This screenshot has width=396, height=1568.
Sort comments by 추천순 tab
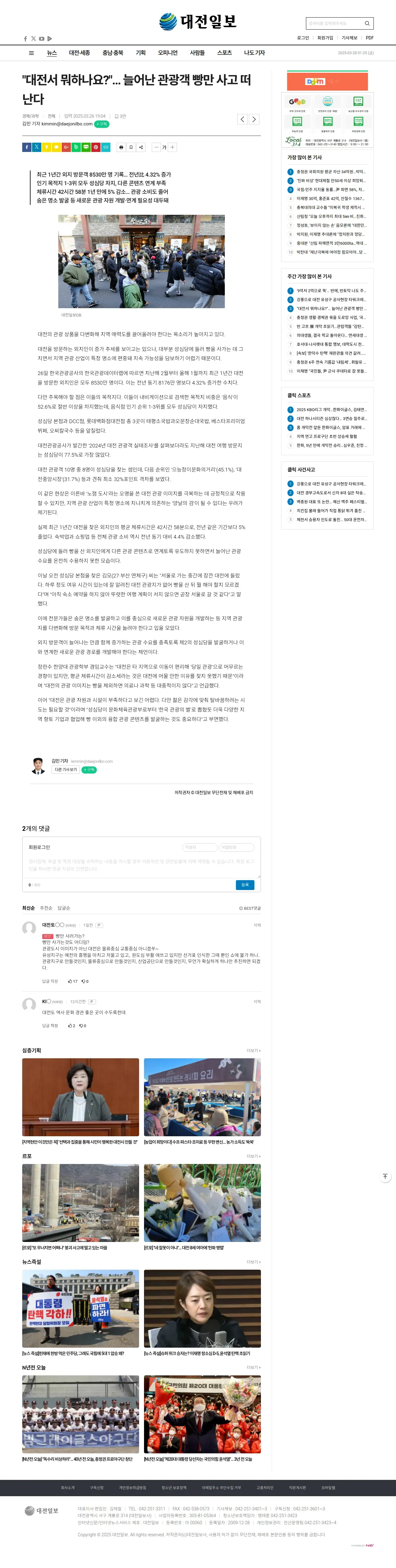click(x=46, y=908)
